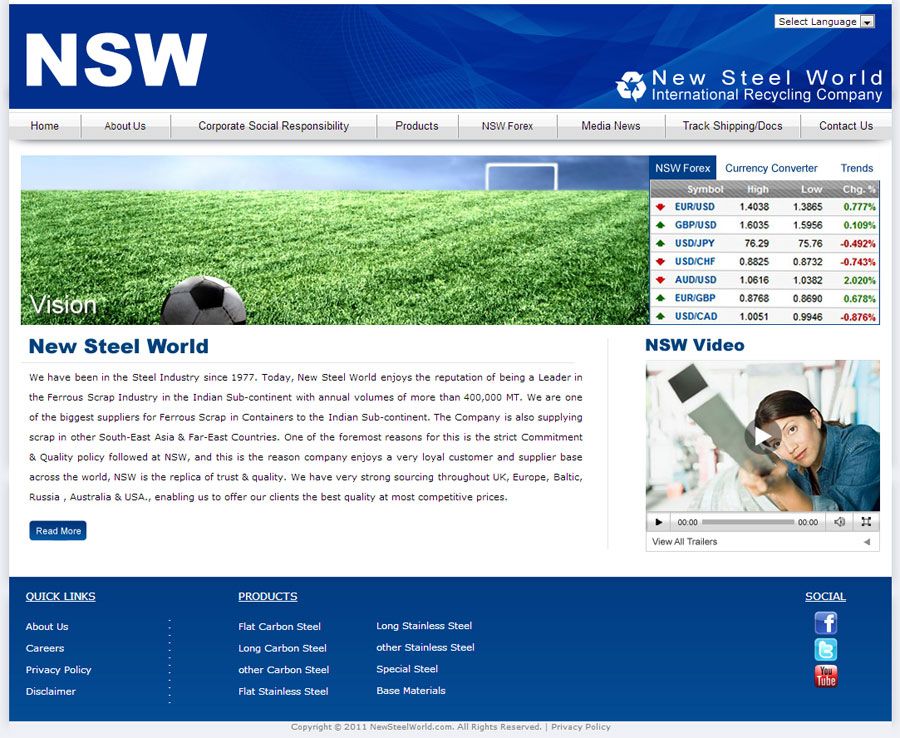Click the green up arrow for USD/JPY
The image size is (900, 738).
pos(660,243)
